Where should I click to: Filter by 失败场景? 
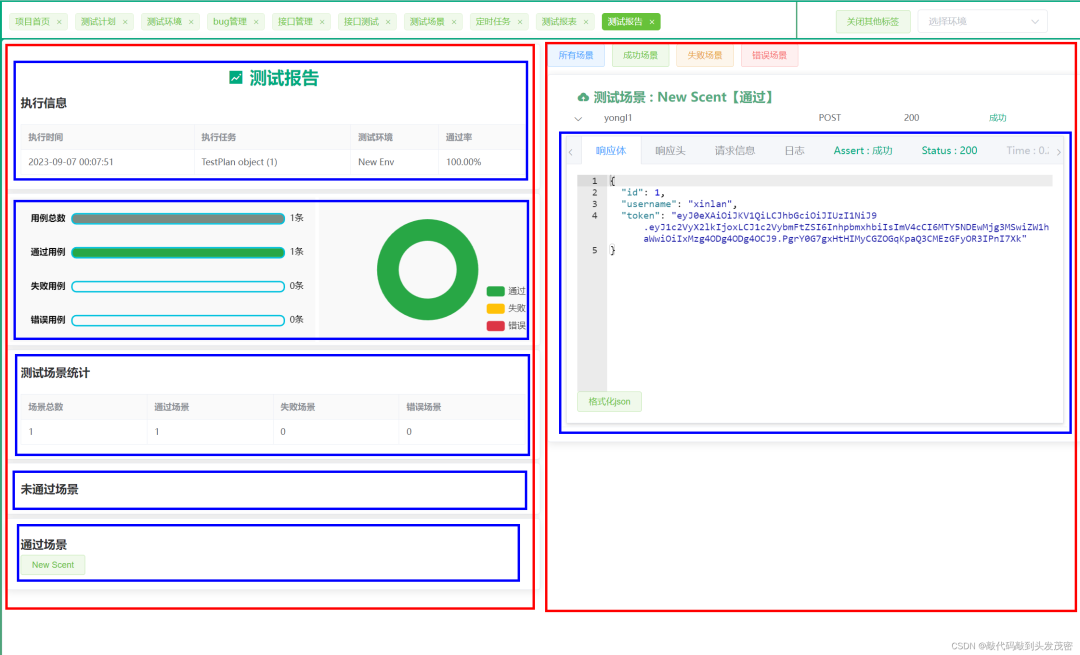pyautogui.click(x=705, y=55)
